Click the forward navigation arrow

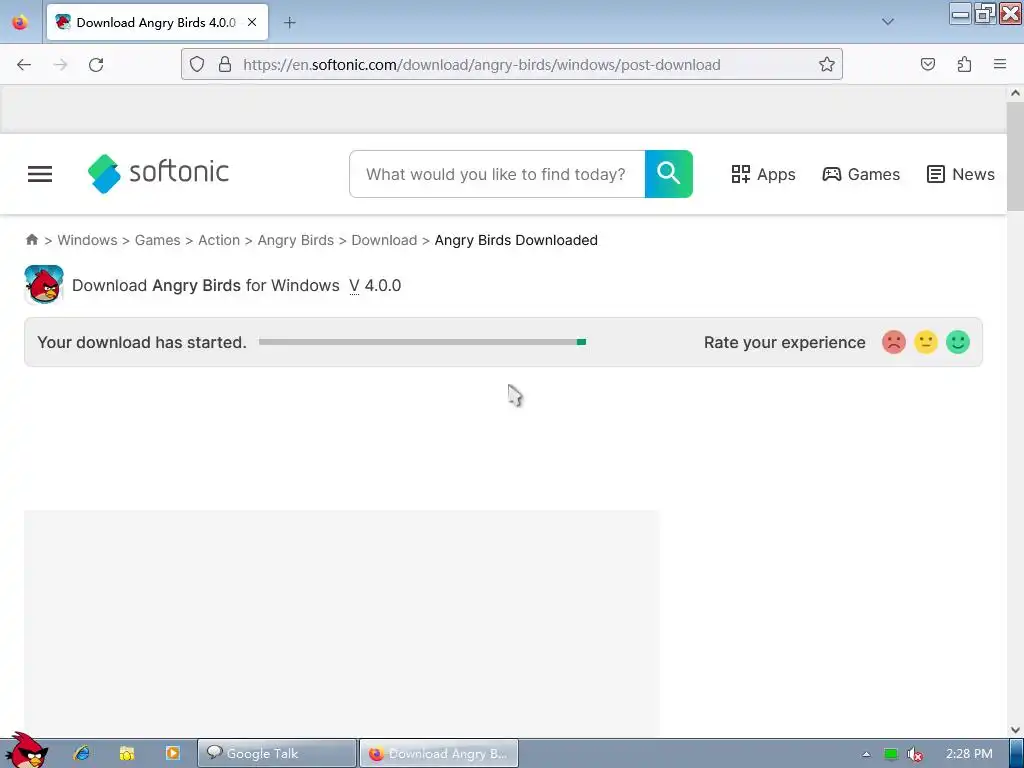click(x=60, y=65)
